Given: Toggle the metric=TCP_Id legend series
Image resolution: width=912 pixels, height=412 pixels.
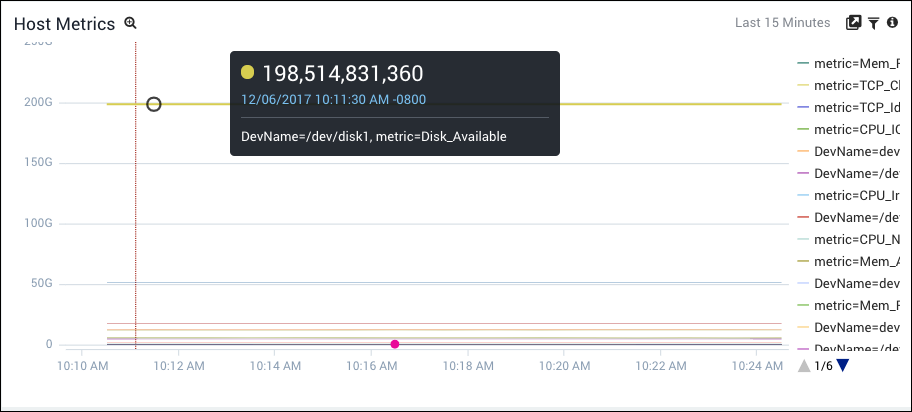Looking at the screenshot, I should [856, 107].
